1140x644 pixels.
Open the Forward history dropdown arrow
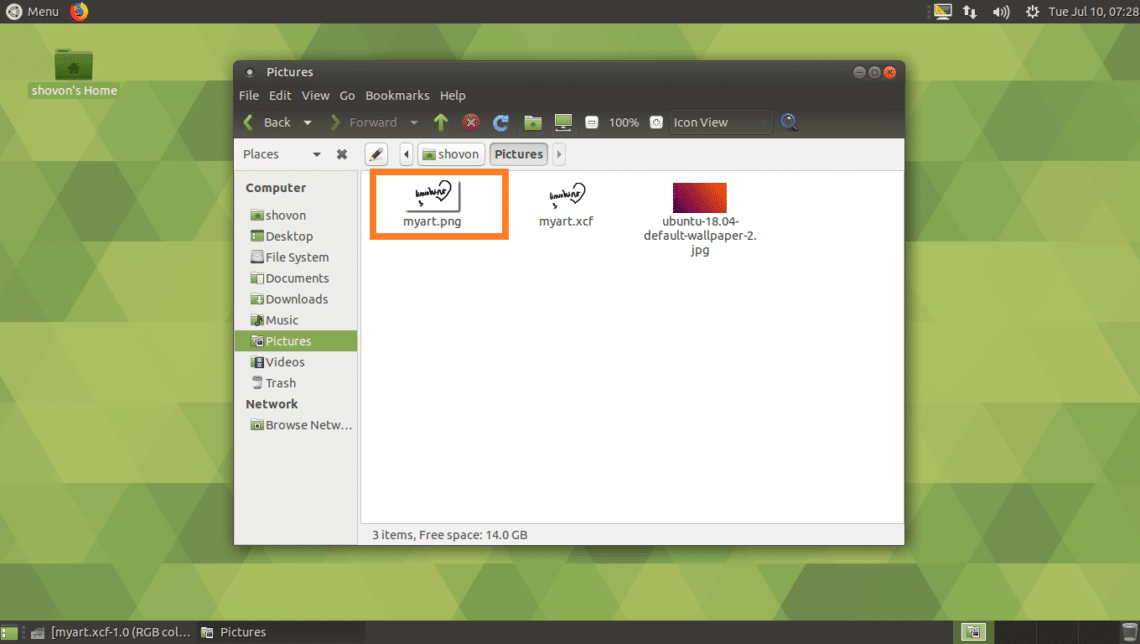(414, 122)
